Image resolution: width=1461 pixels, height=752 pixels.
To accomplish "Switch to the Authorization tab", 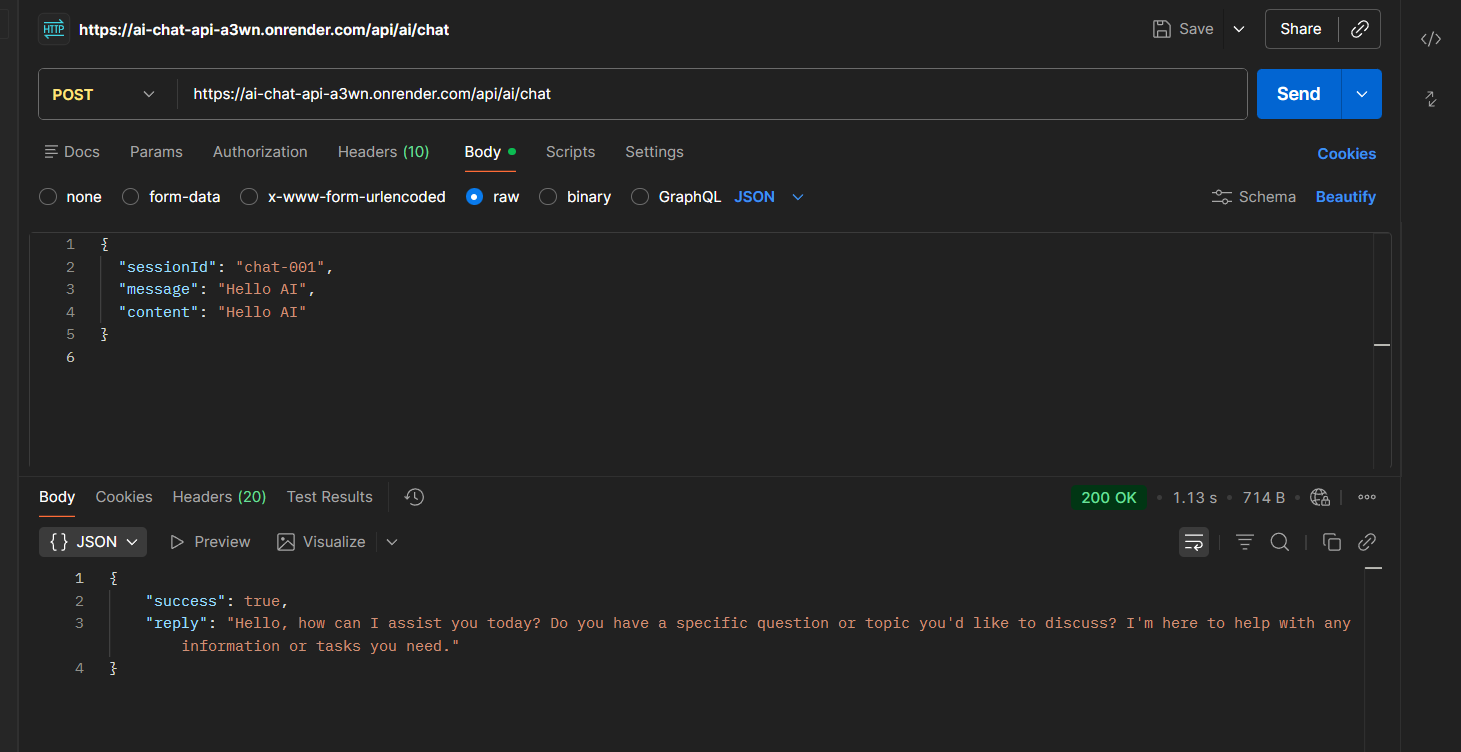I will point(259,152).
